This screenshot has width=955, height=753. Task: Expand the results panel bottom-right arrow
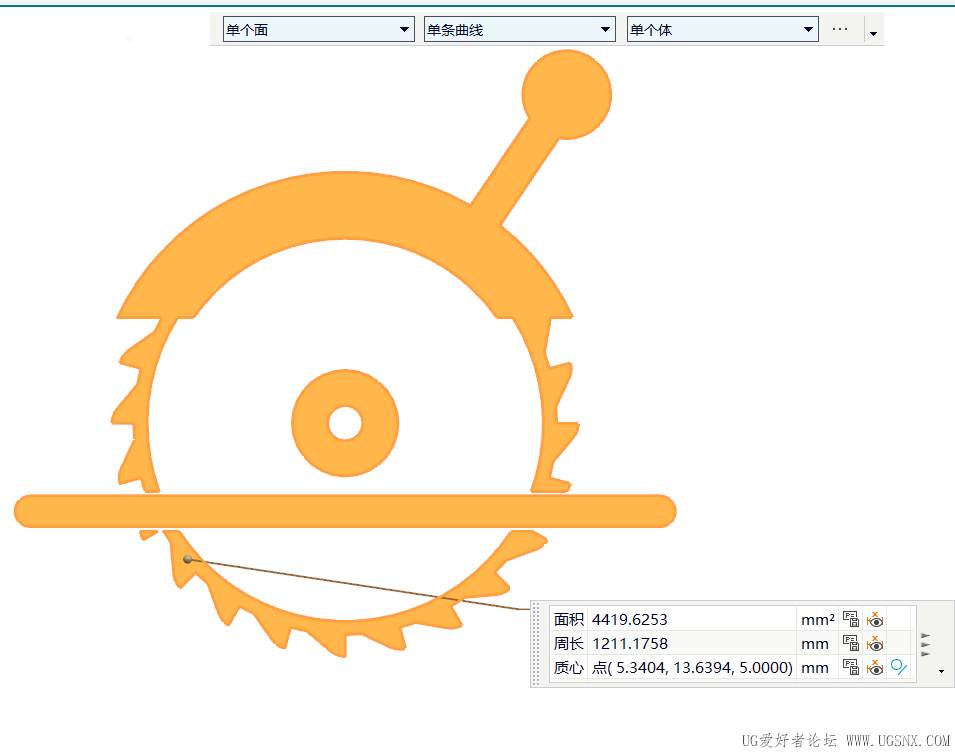click(942, 671)
